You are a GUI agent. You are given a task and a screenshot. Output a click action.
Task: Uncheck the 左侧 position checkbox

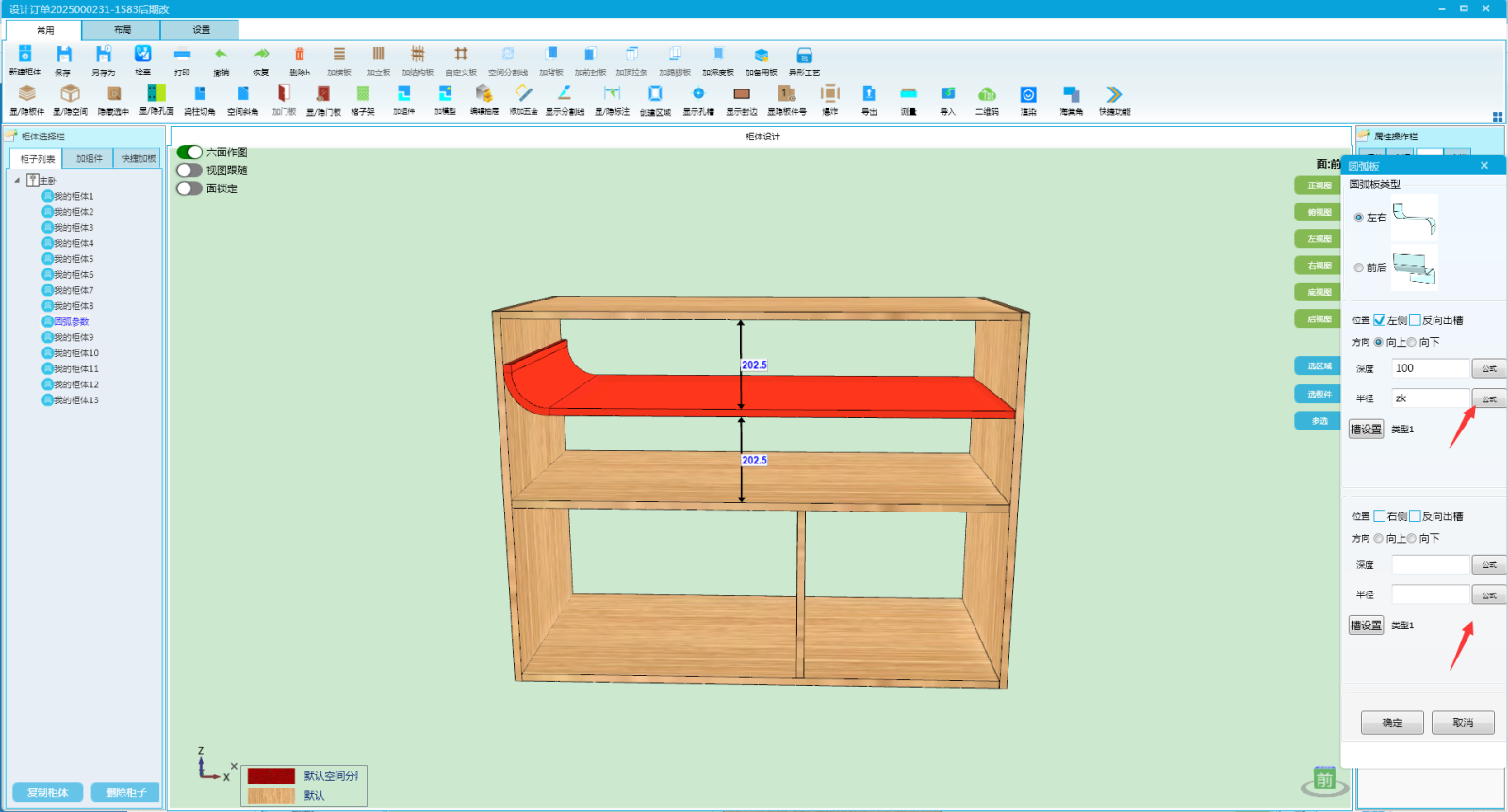pos(1380,320)
